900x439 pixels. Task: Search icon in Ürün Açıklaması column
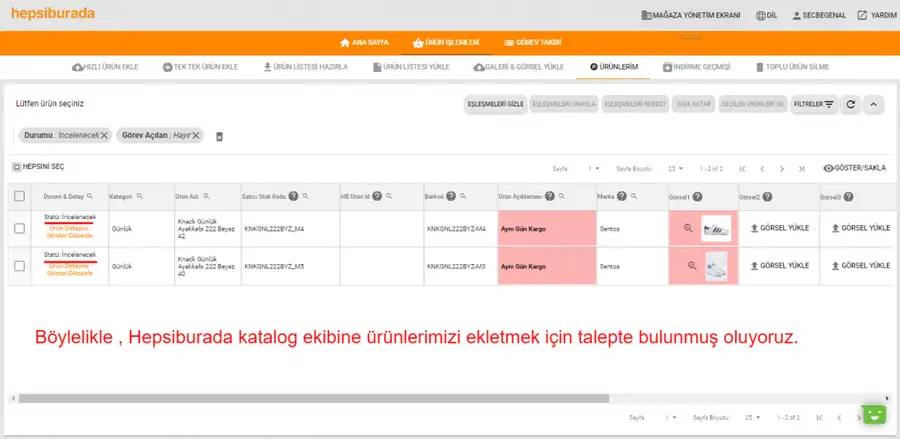(x=562, y=196)
